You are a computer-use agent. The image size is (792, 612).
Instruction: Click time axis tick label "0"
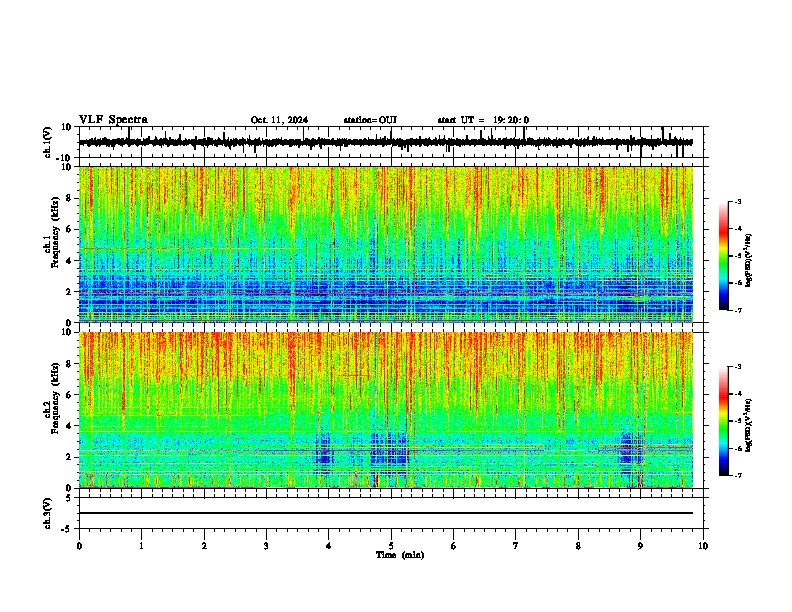[79, 546]
